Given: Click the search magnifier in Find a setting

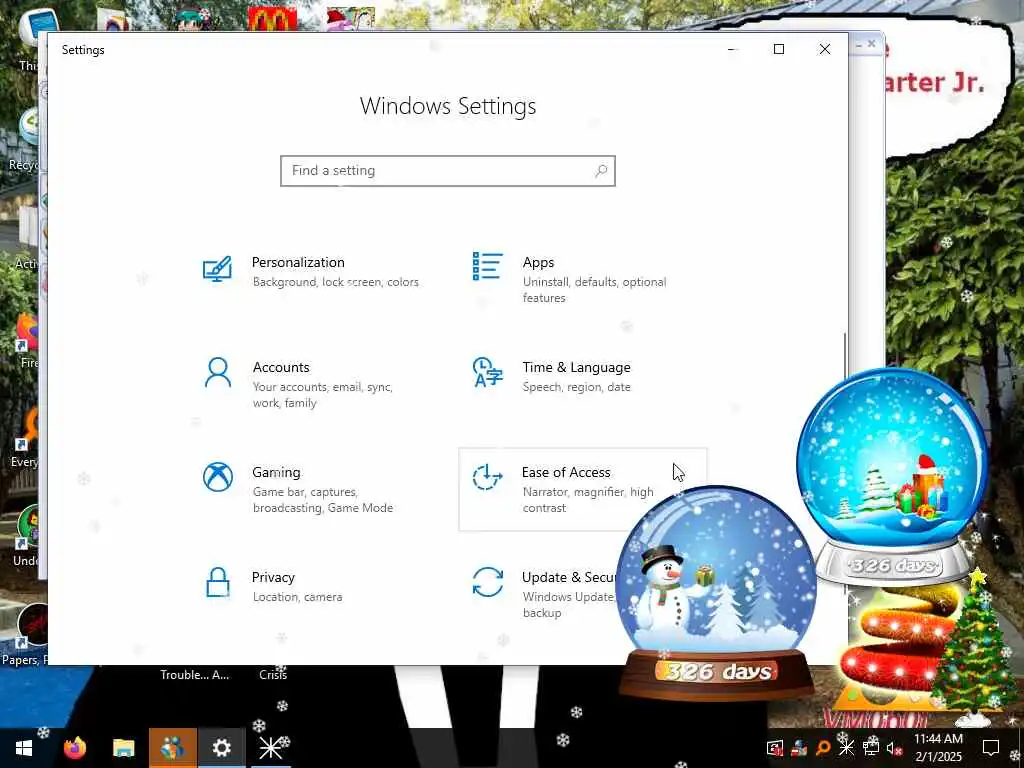Looking at the screenshot, I should point(601,170).
